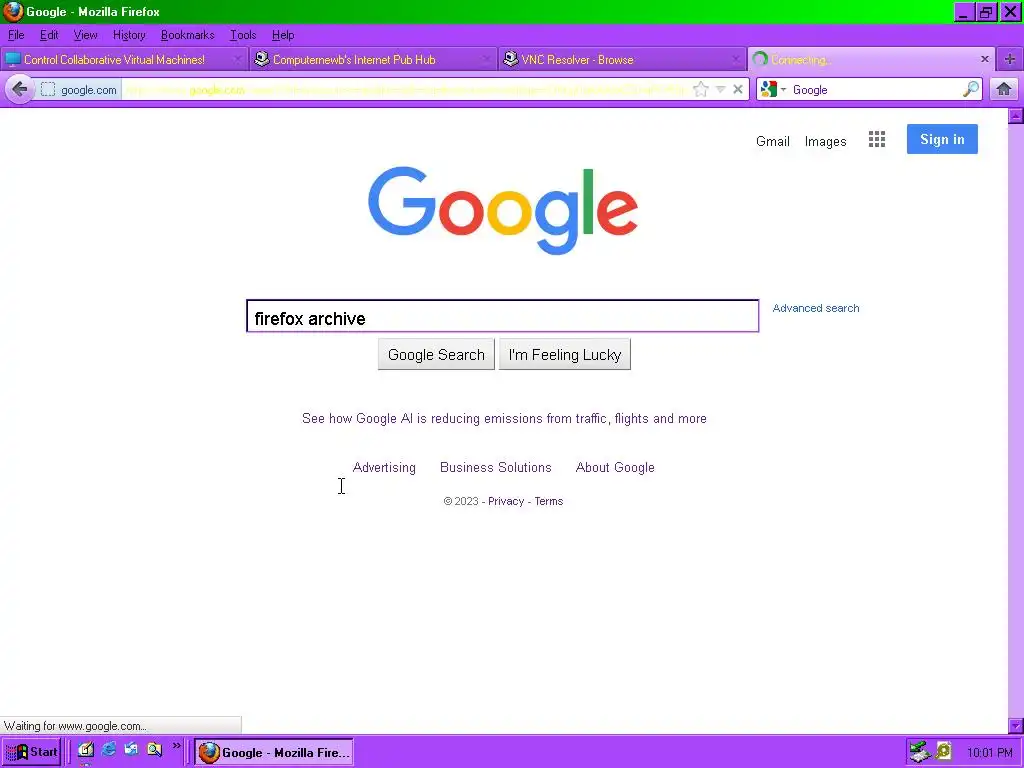
Task: Close the VNC Resolver tab
Action: [735, 59]
